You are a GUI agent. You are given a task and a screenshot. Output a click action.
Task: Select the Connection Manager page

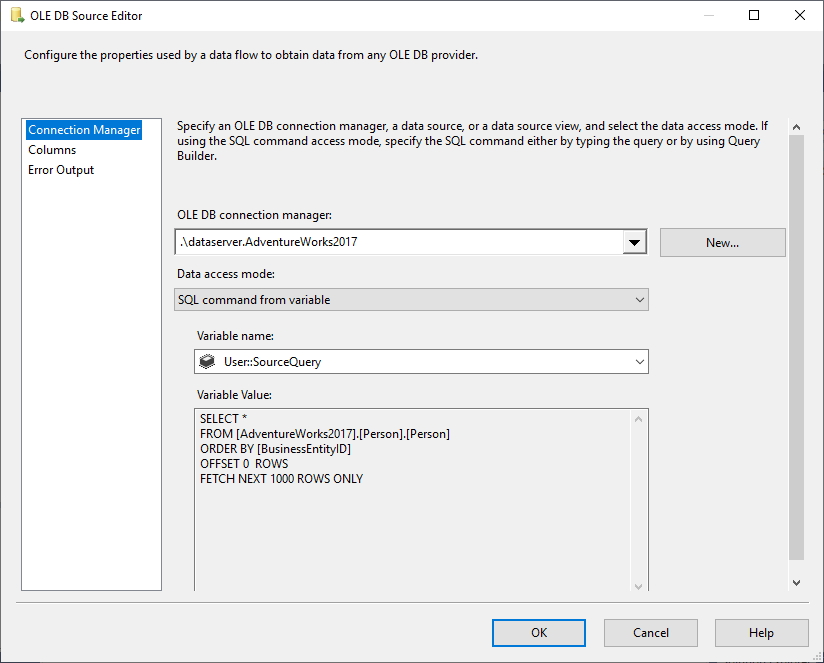85,130
